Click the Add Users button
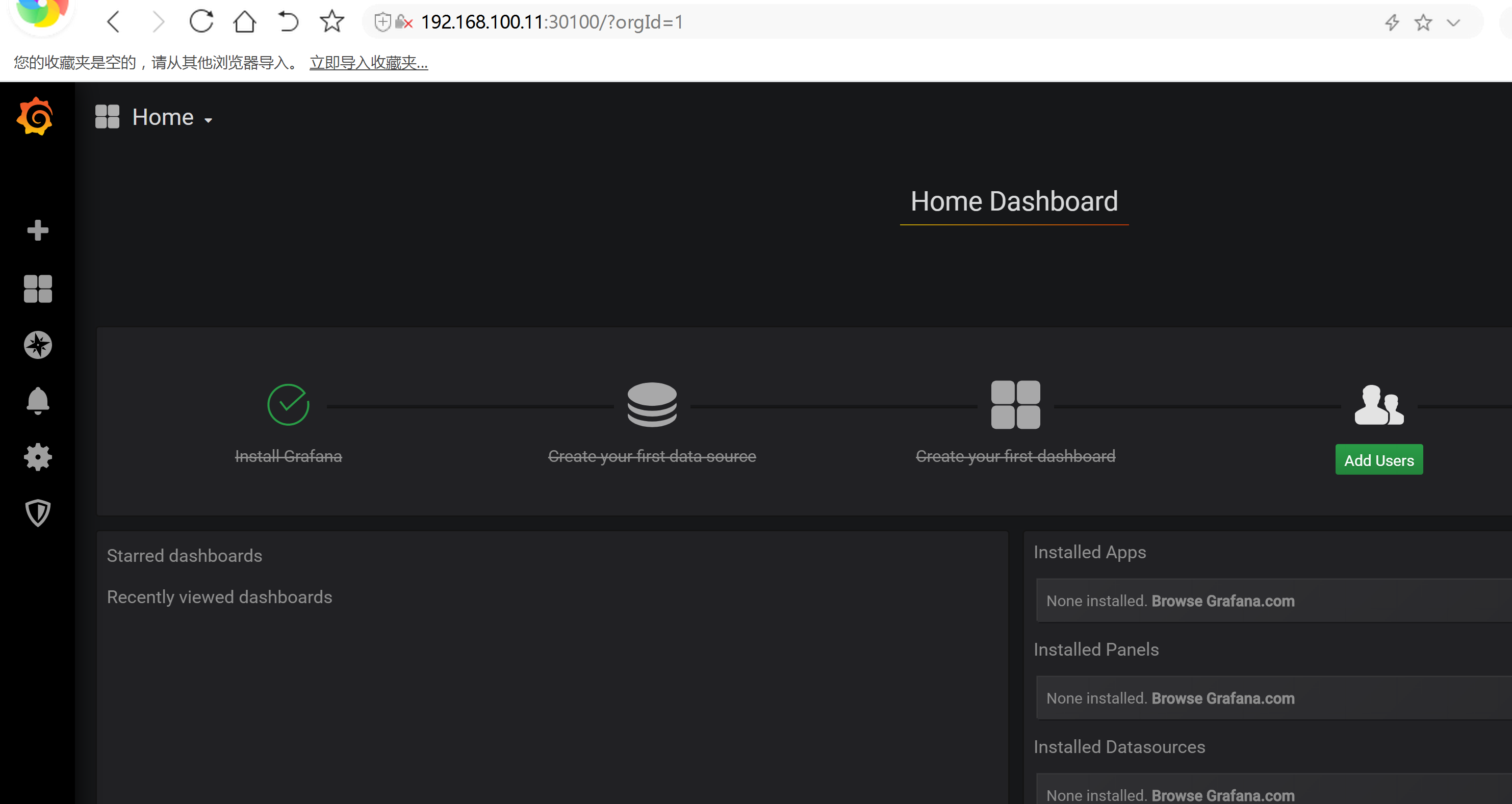This screenshot has width=1512, height=804. coord(1379,460)
